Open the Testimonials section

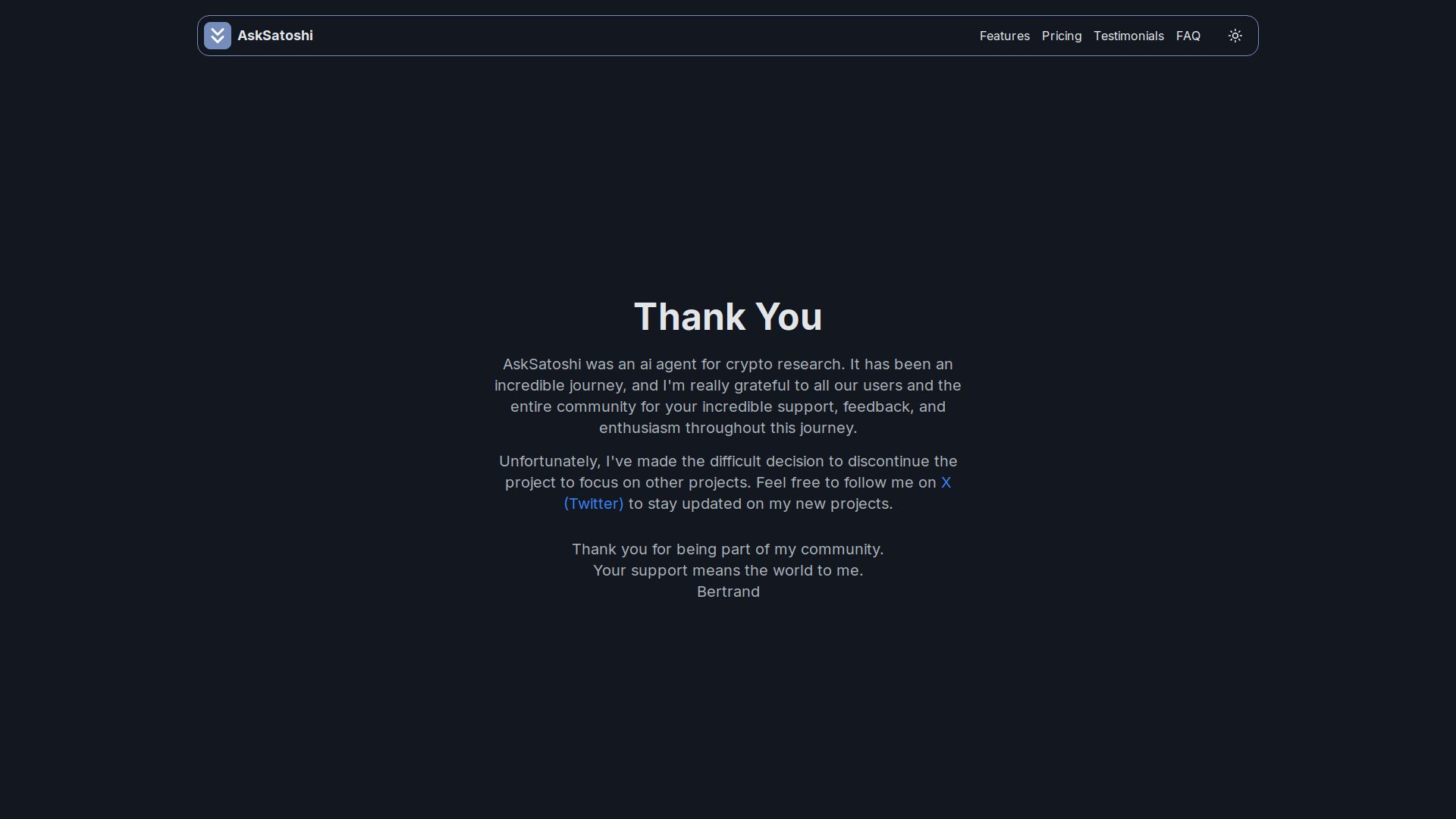point(1128,36)
